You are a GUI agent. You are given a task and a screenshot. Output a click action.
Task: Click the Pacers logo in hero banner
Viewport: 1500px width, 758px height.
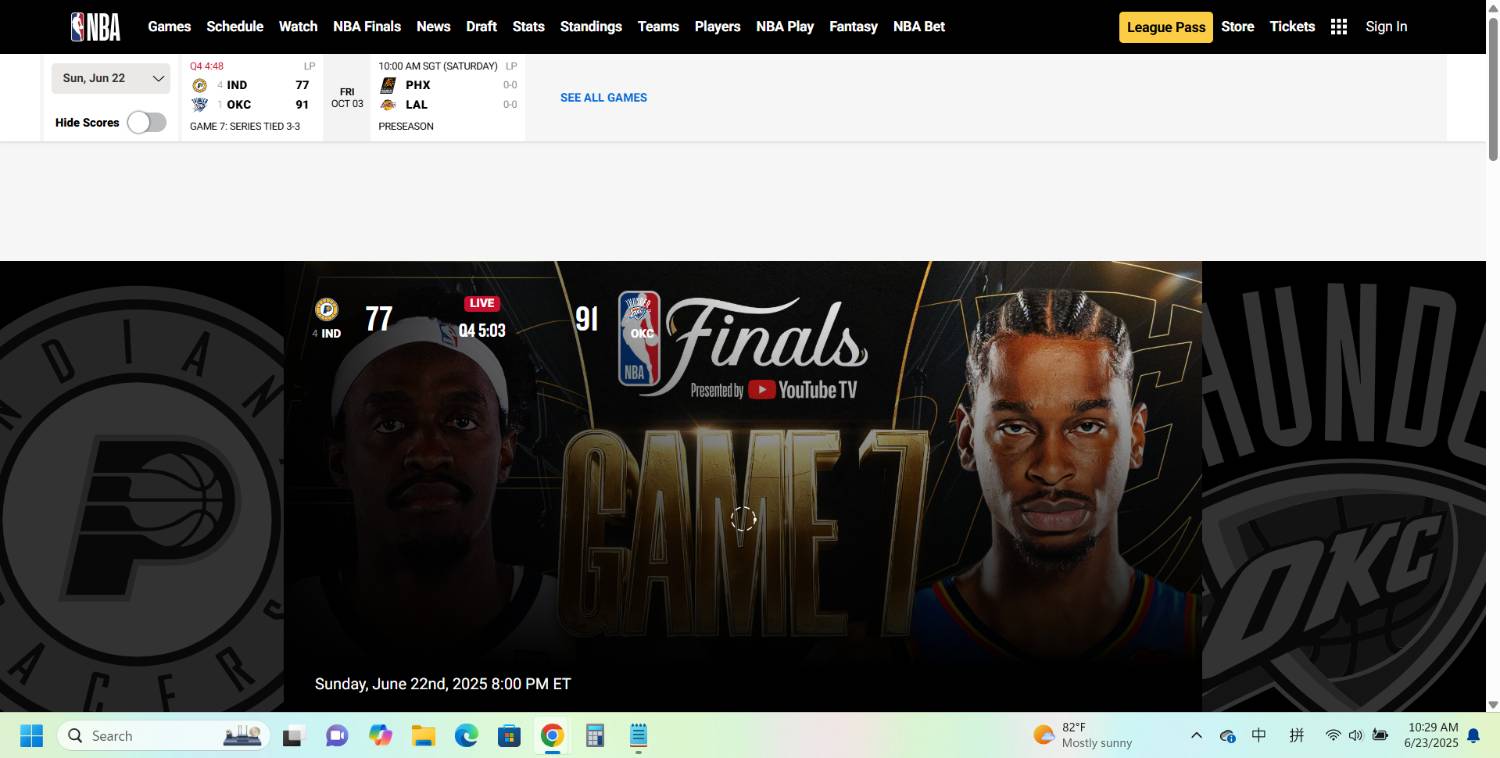(326, 310)
